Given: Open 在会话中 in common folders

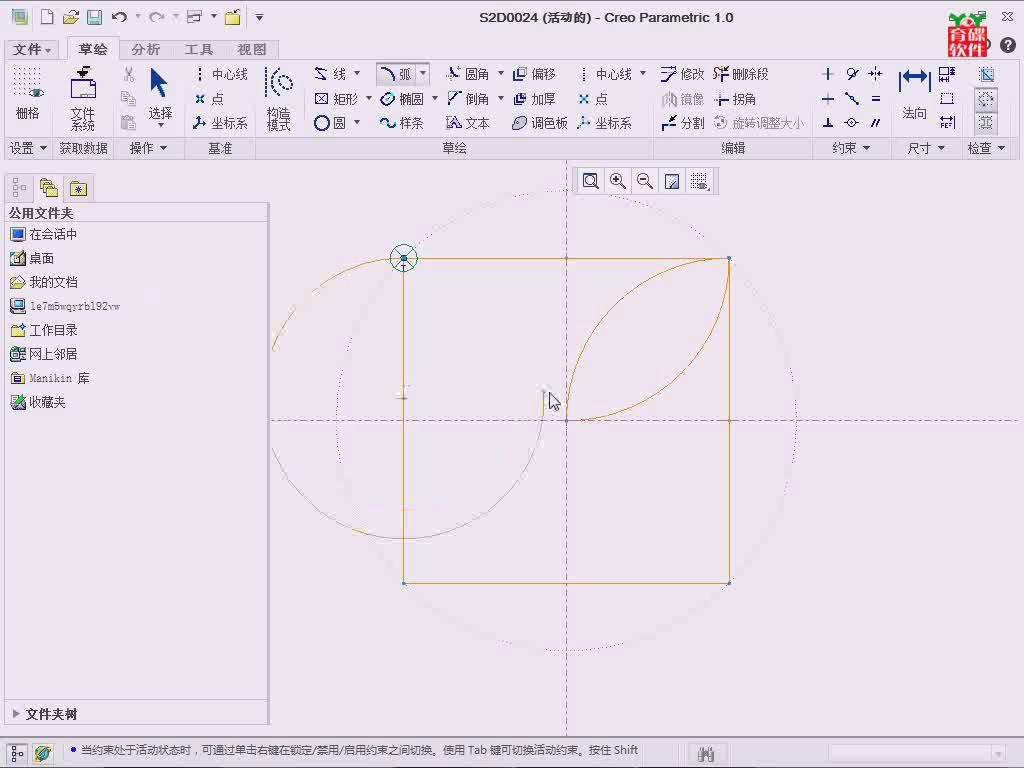Looking at the screenshot, I should pyautogui.click(x=44, y=234).
